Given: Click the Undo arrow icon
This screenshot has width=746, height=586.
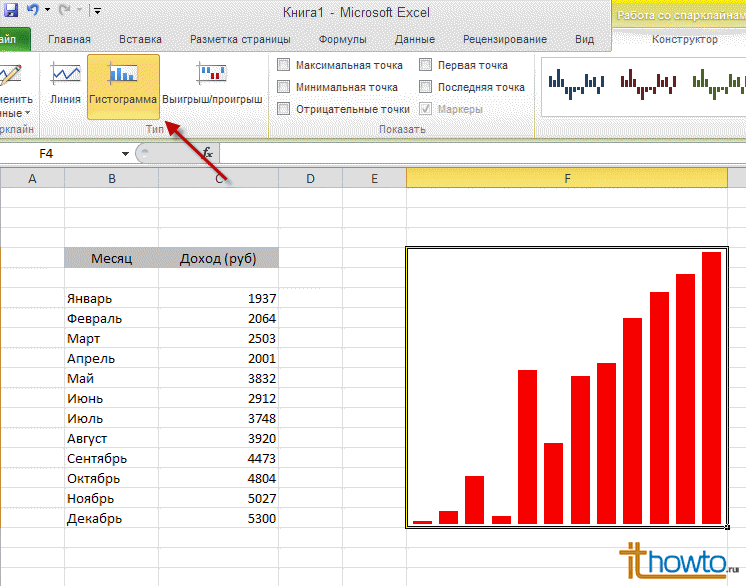Looking at the screenshot, I should pos(32,9).
